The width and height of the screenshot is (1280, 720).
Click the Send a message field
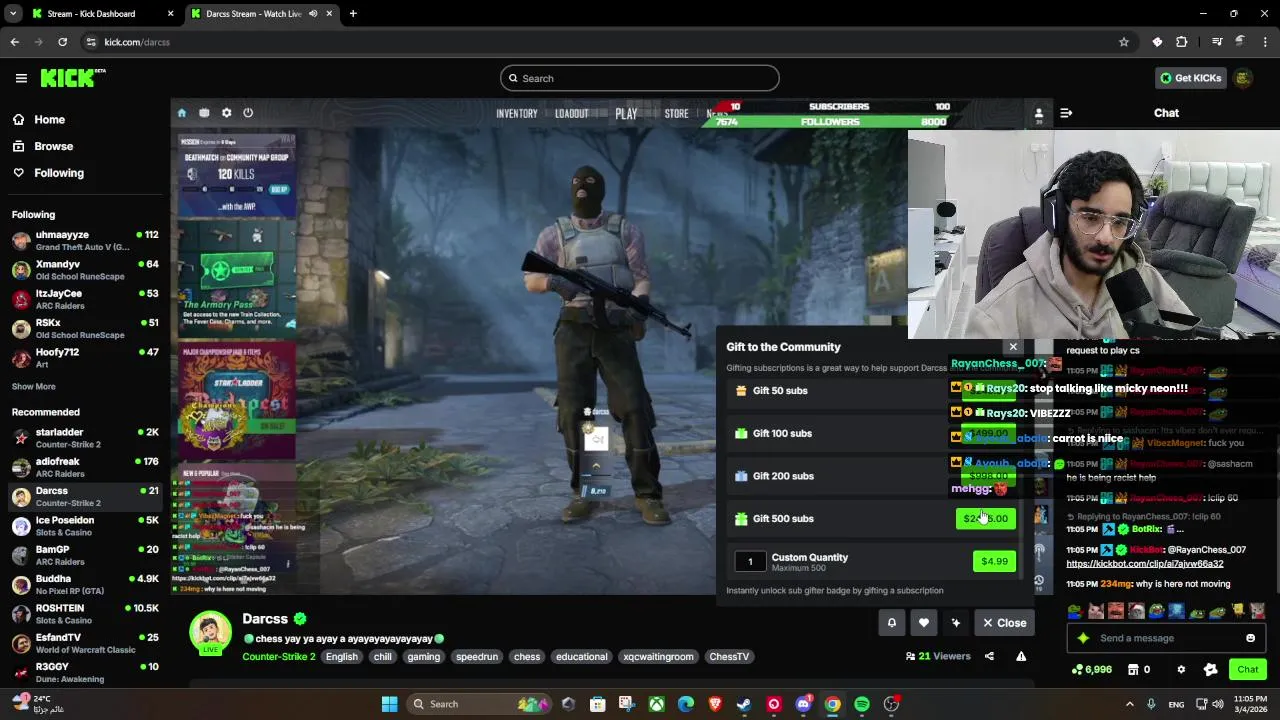tap(1165, 638)
